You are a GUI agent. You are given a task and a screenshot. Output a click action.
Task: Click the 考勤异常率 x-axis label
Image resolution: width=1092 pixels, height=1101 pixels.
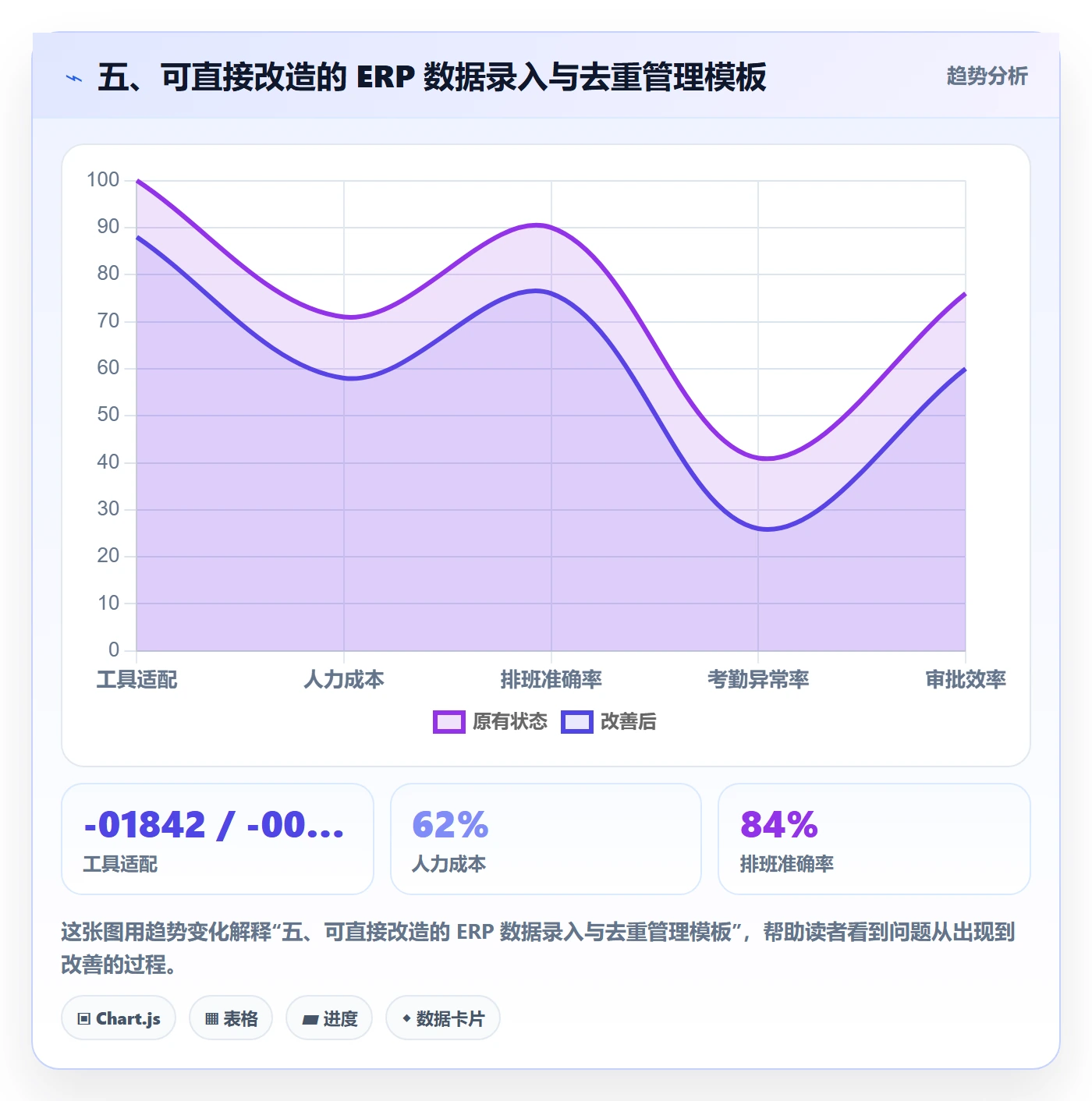758,680
